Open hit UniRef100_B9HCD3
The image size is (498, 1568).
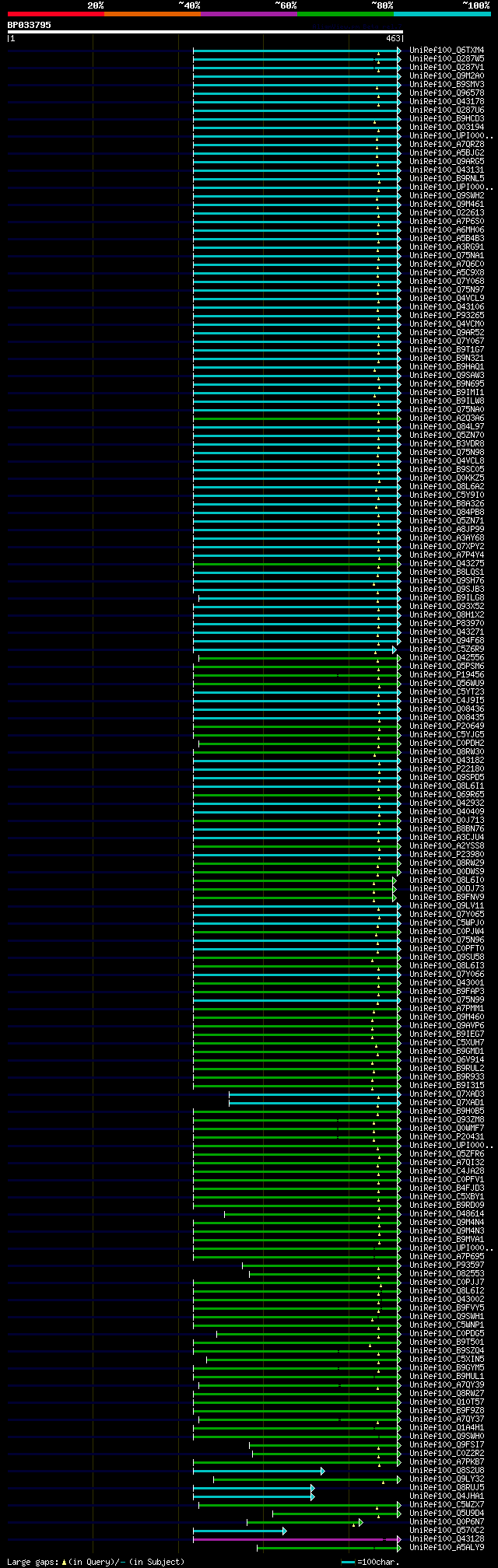point(447,118)
